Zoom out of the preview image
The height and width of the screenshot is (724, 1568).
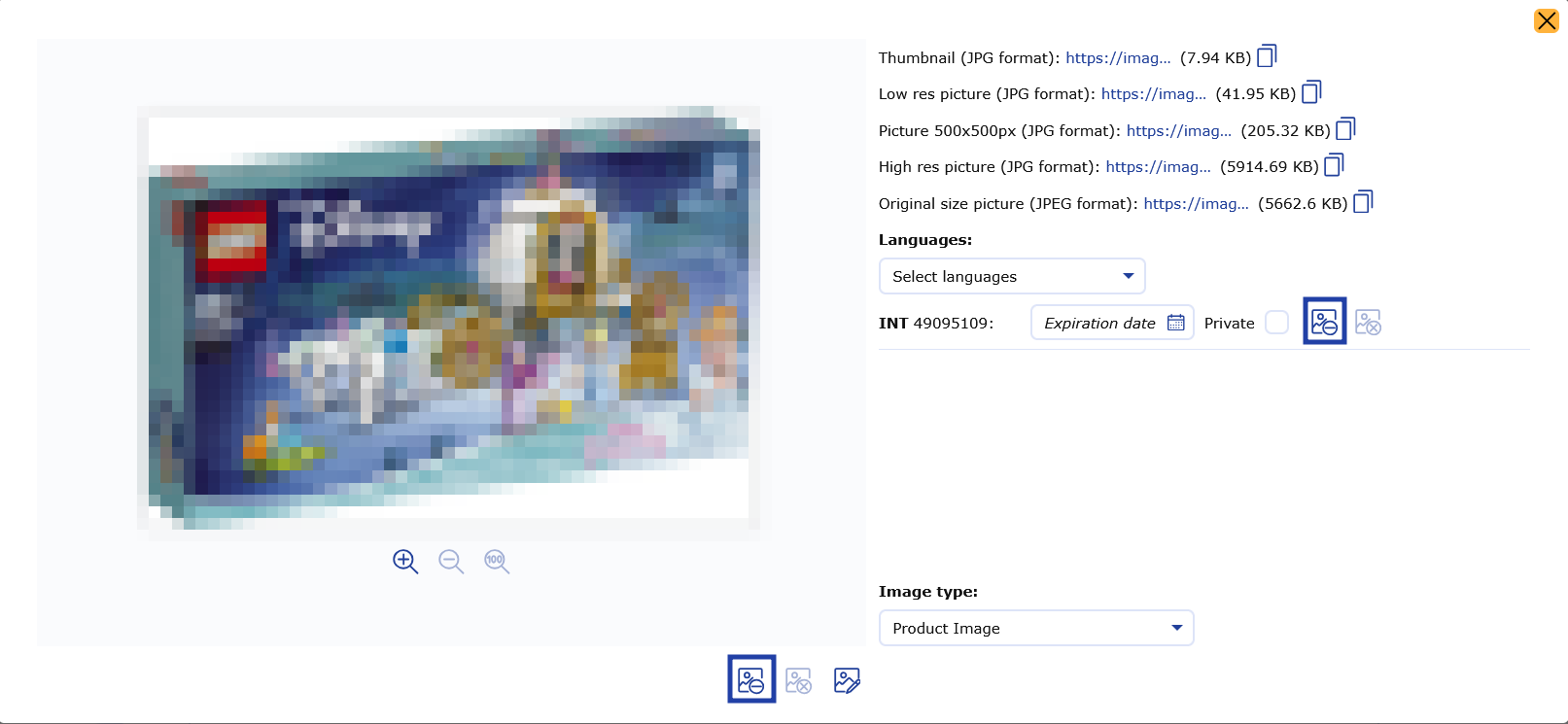pyautogui.click(x=451, y=561)
